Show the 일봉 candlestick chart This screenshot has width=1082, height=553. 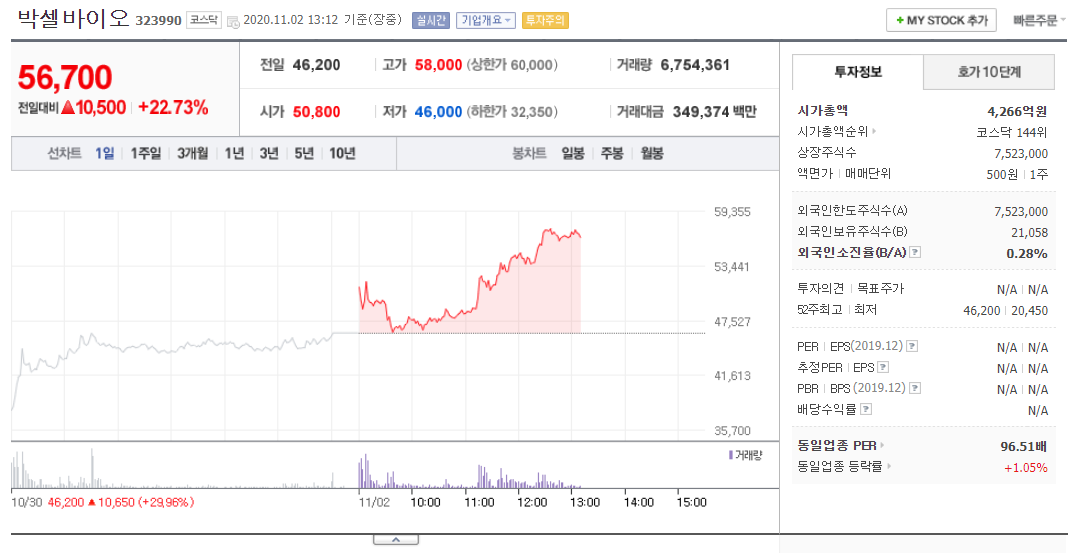click(x=573, y=153)
